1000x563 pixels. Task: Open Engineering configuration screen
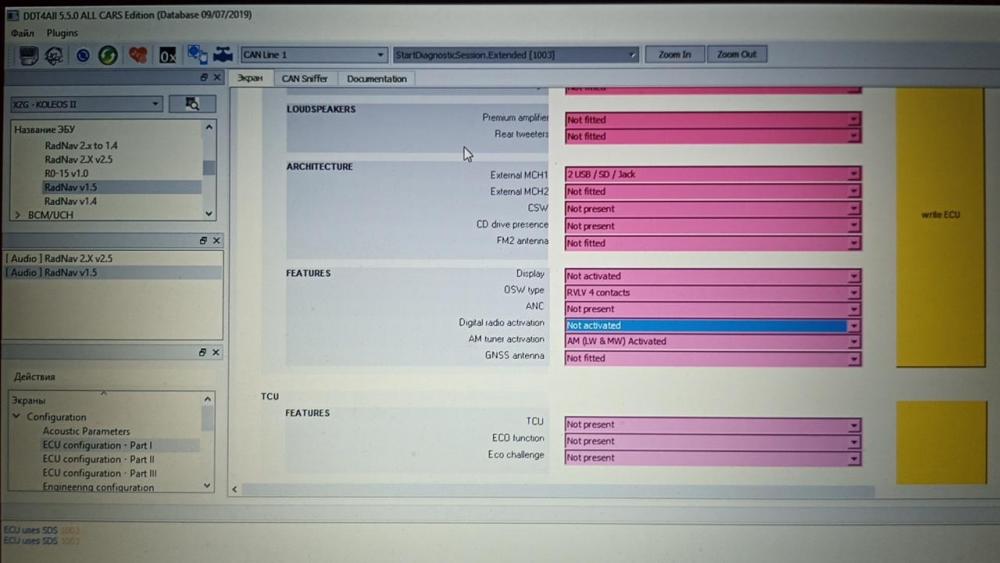(x=98, y=487)
